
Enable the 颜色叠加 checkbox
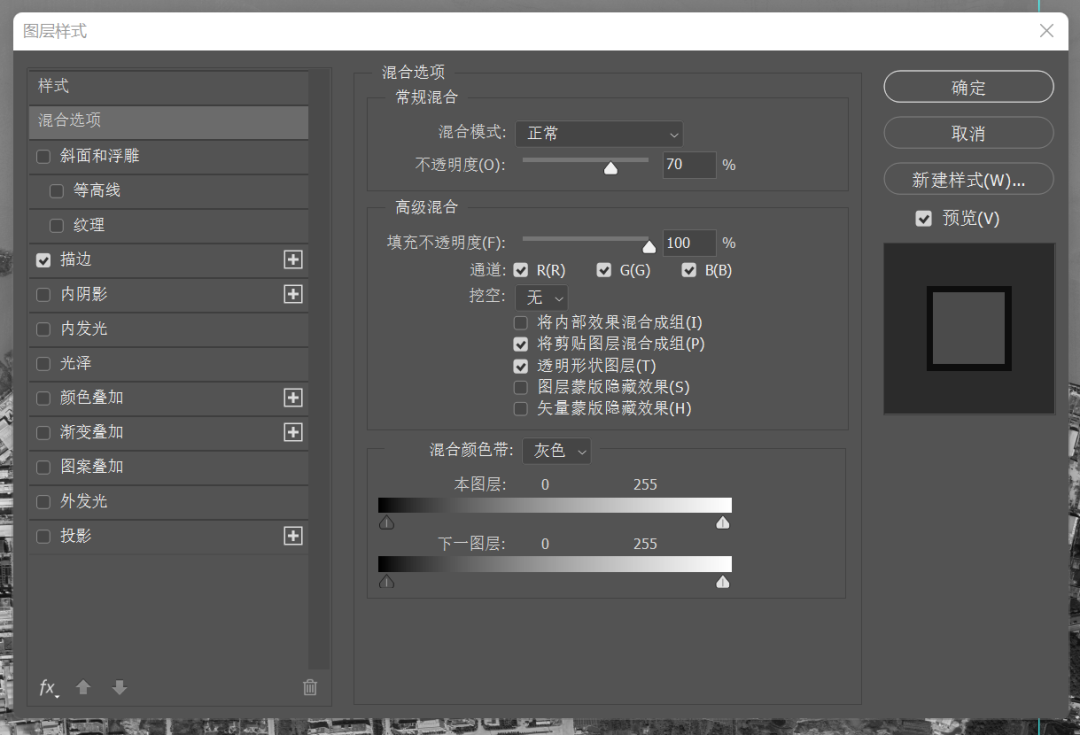pyautogui.click(x=43, y=398)
